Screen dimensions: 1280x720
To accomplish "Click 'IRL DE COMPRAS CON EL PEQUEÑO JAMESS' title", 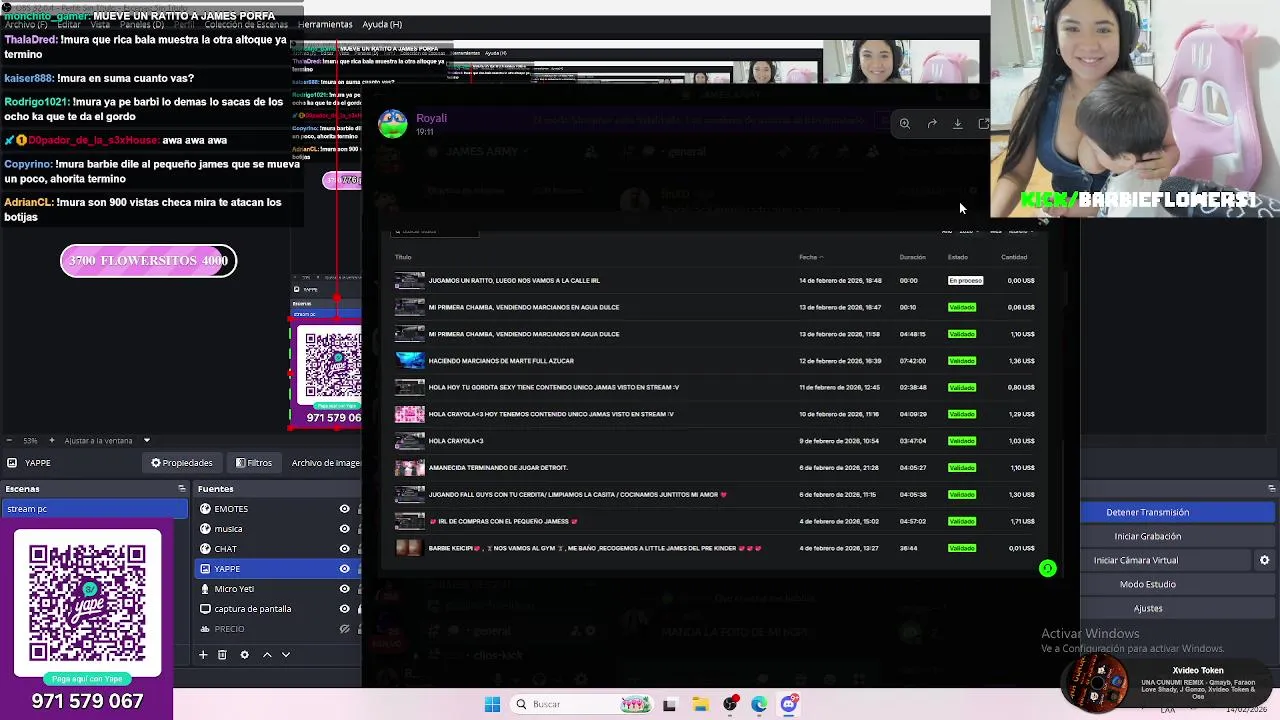I will (x=503, y=521).
